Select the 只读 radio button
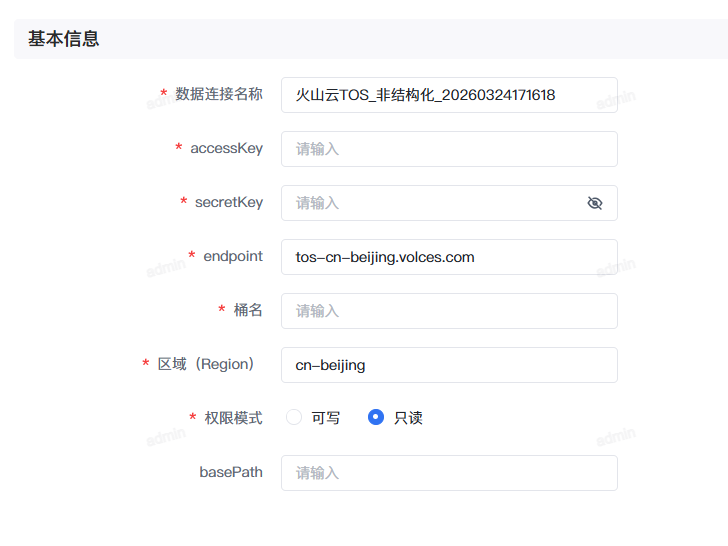This screenshot has height=546, width=728. point(376,417)
